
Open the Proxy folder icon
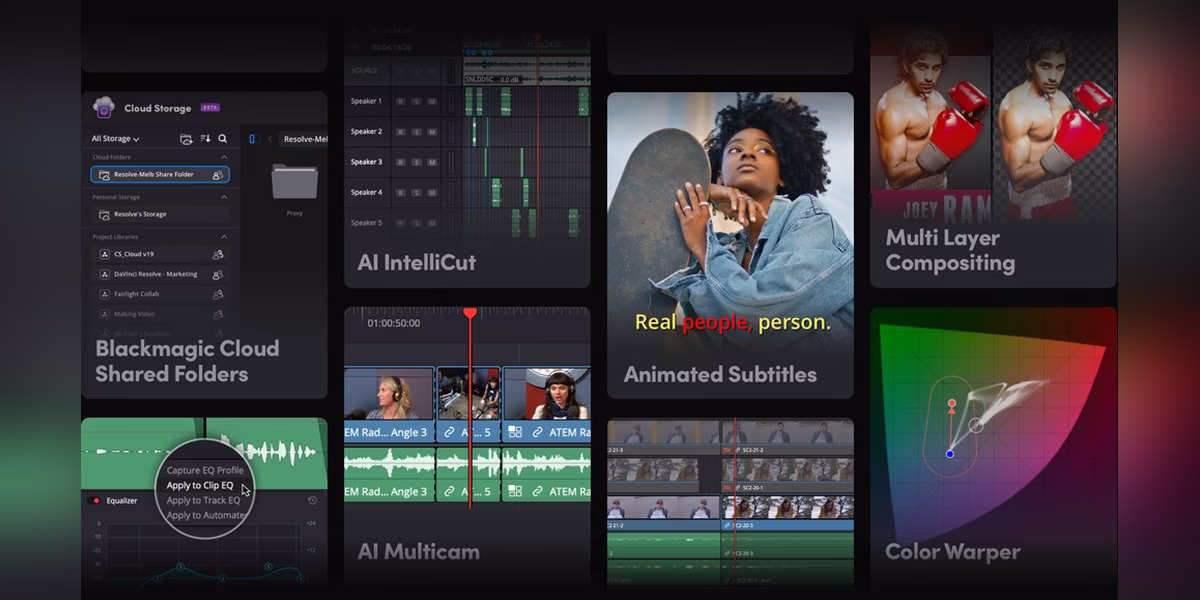294,182
